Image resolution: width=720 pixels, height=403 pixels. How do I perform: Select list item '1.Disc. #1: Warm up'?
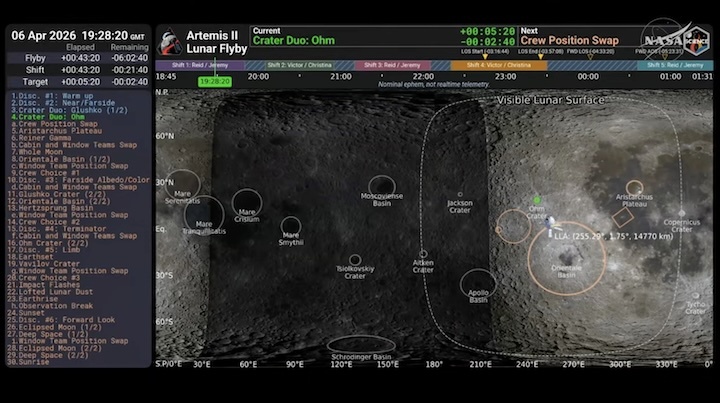[x=52, y=96]
